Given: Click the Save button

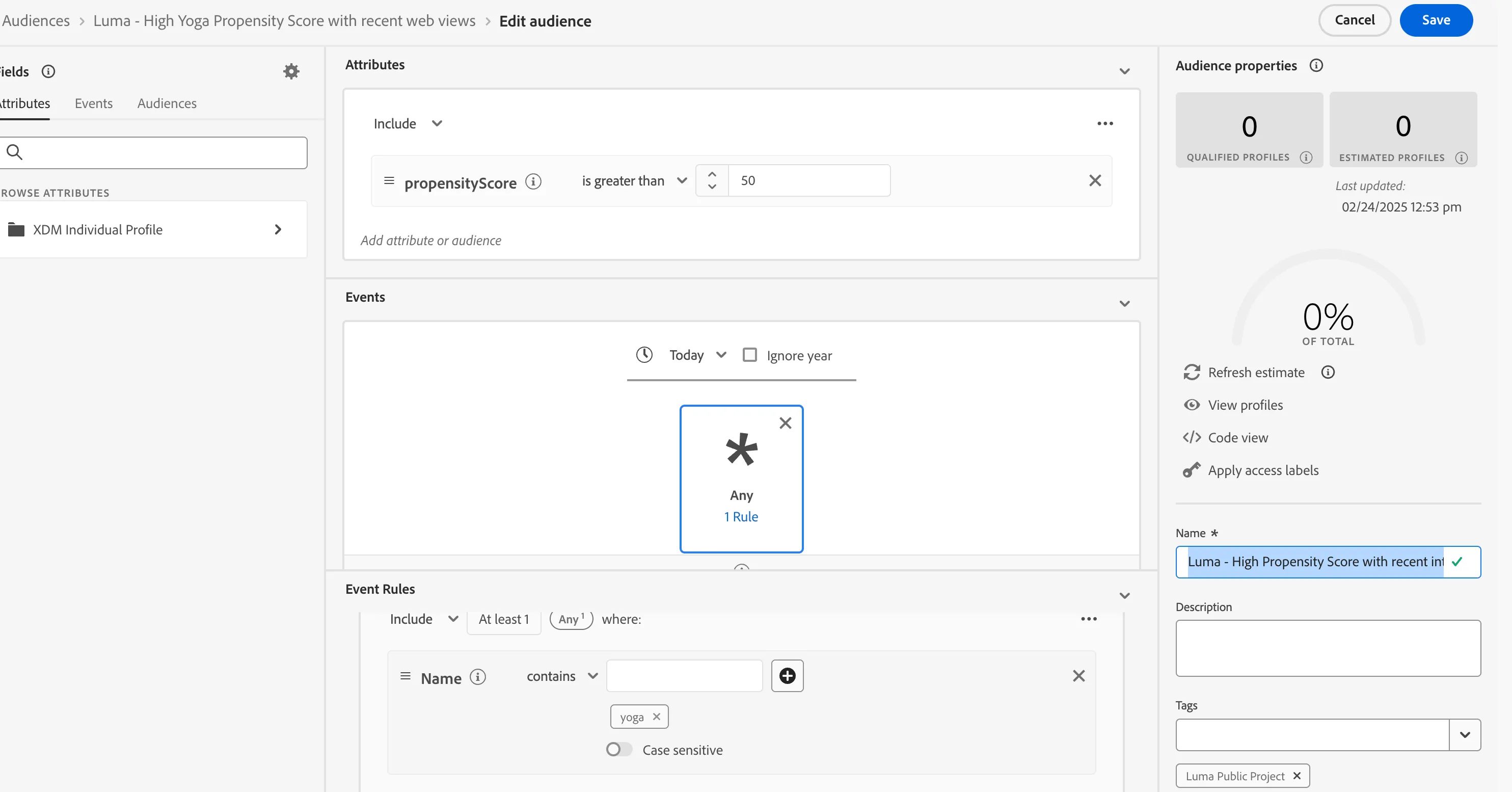Looking at the screenshot, I should [1436, 20].
